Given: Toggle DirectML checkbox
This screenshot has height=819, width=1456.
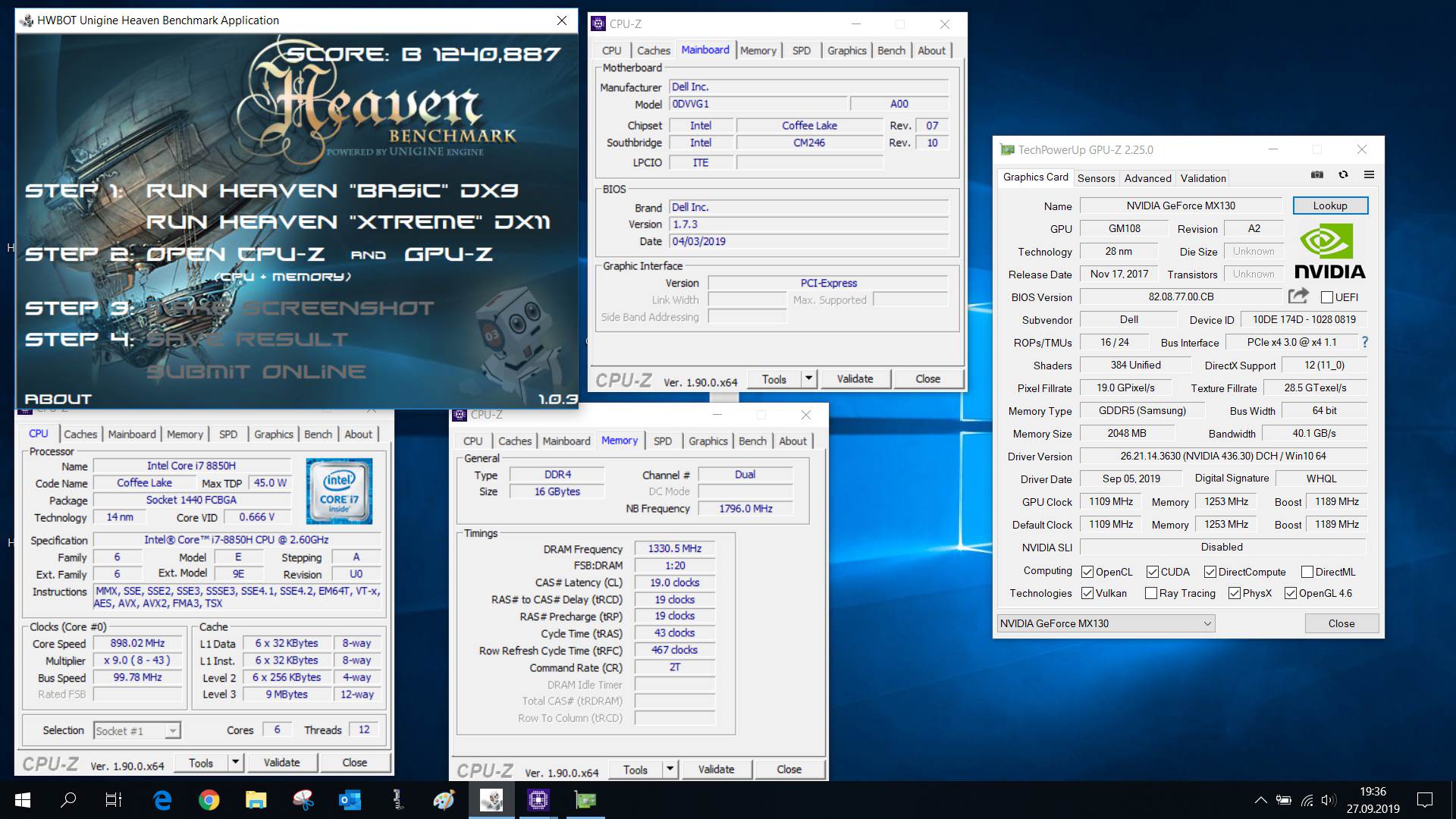Looking at the screenshot, I should (x=1307, y=572).
